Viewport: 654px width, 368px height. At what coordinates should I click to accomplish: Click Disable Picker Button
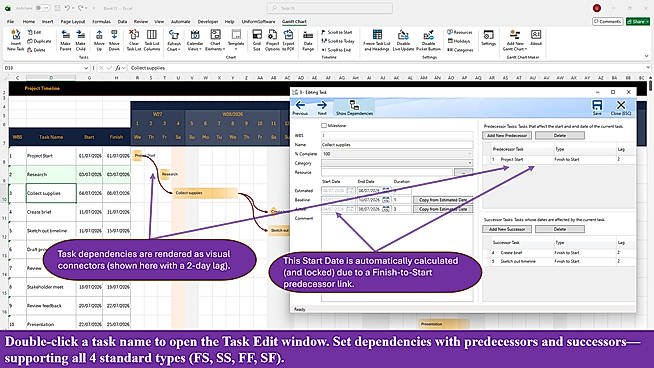click(428, 40)
